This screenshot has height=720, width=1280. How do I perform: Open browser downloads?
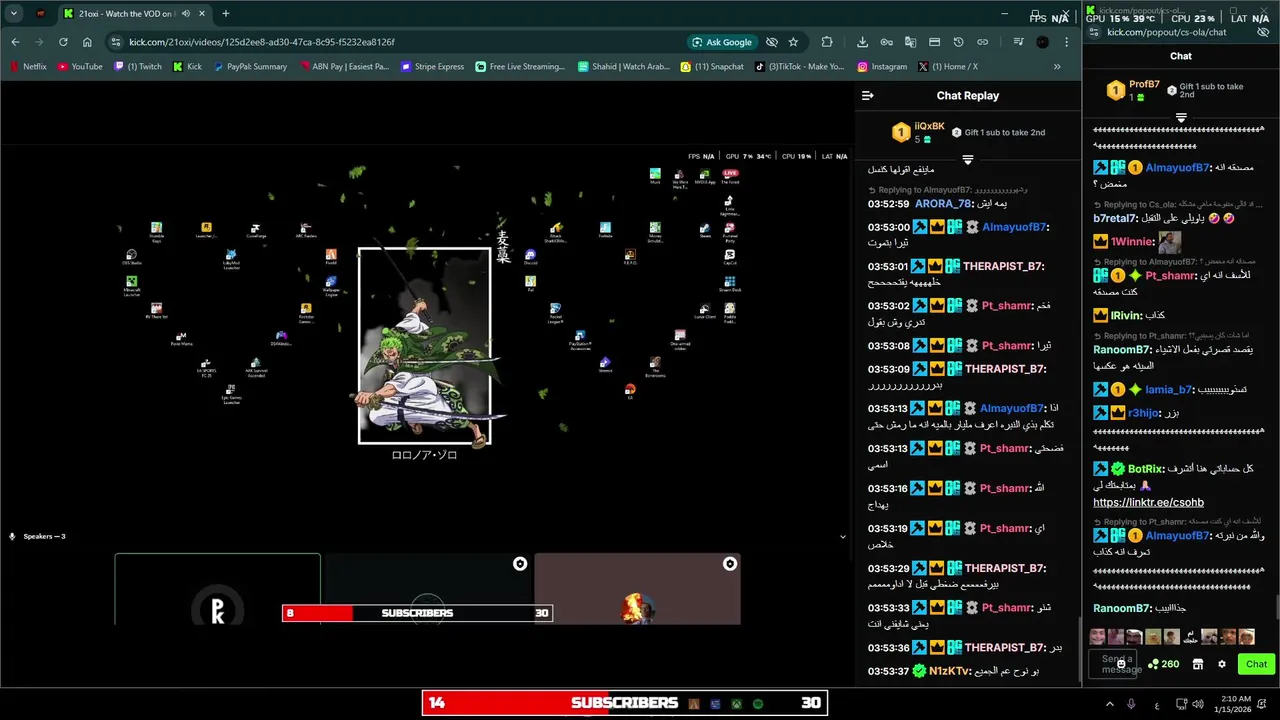(862, 42)
